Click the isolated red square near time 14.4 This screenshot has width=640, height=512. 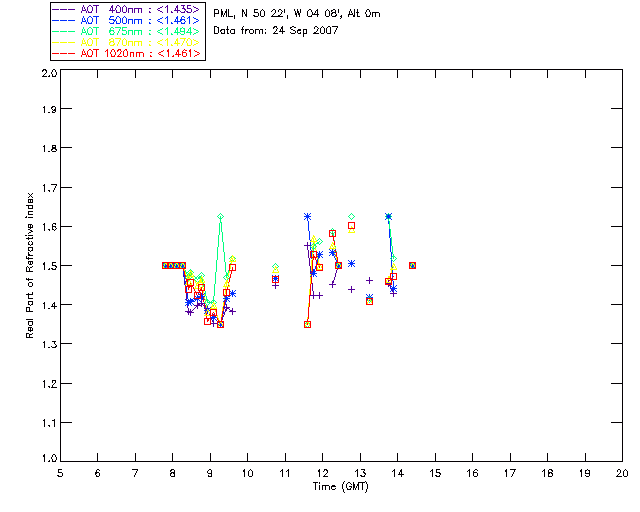[x=412, y=265]
